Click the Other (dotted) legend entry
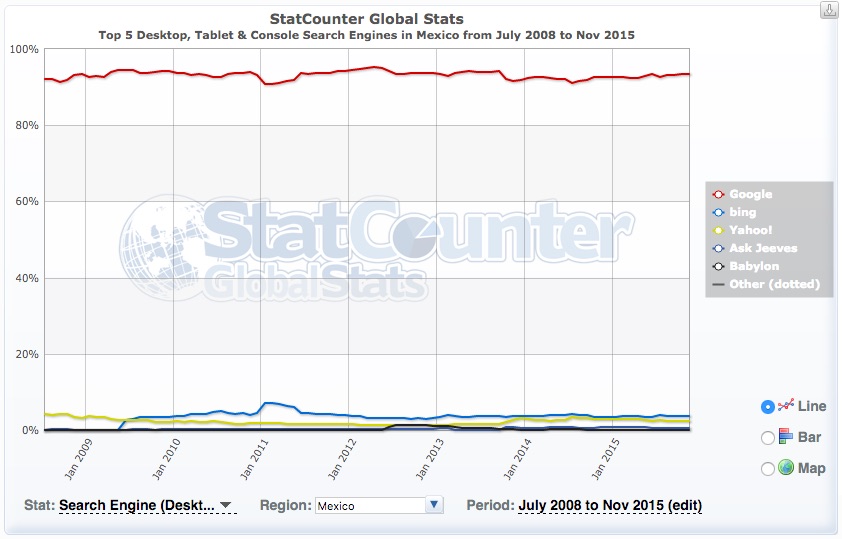Viewport: 842px width, 539px height. tap(766, 284)
